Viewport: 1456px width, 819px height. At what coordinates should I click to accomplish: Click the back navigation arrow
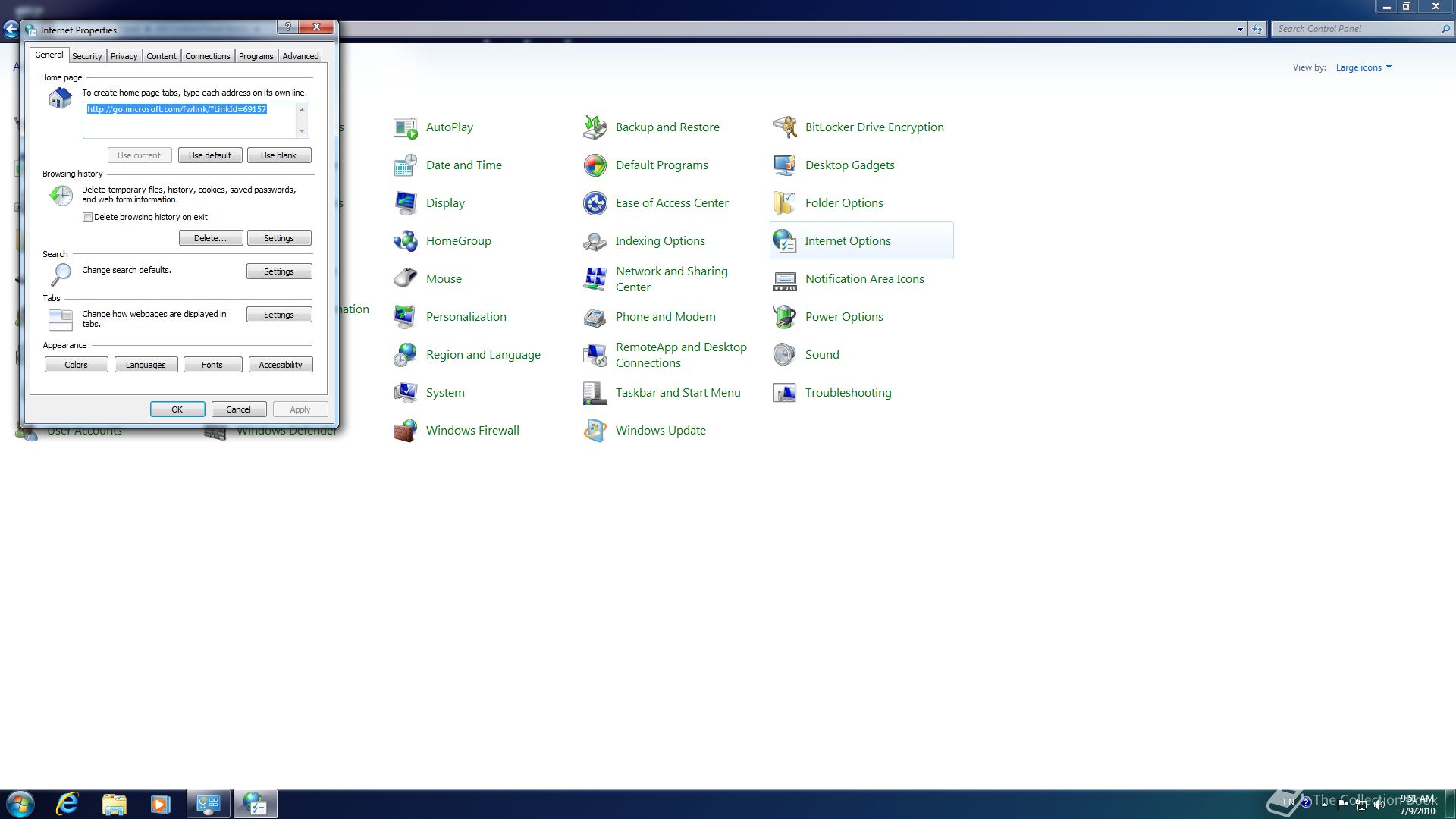coord(11,30)
